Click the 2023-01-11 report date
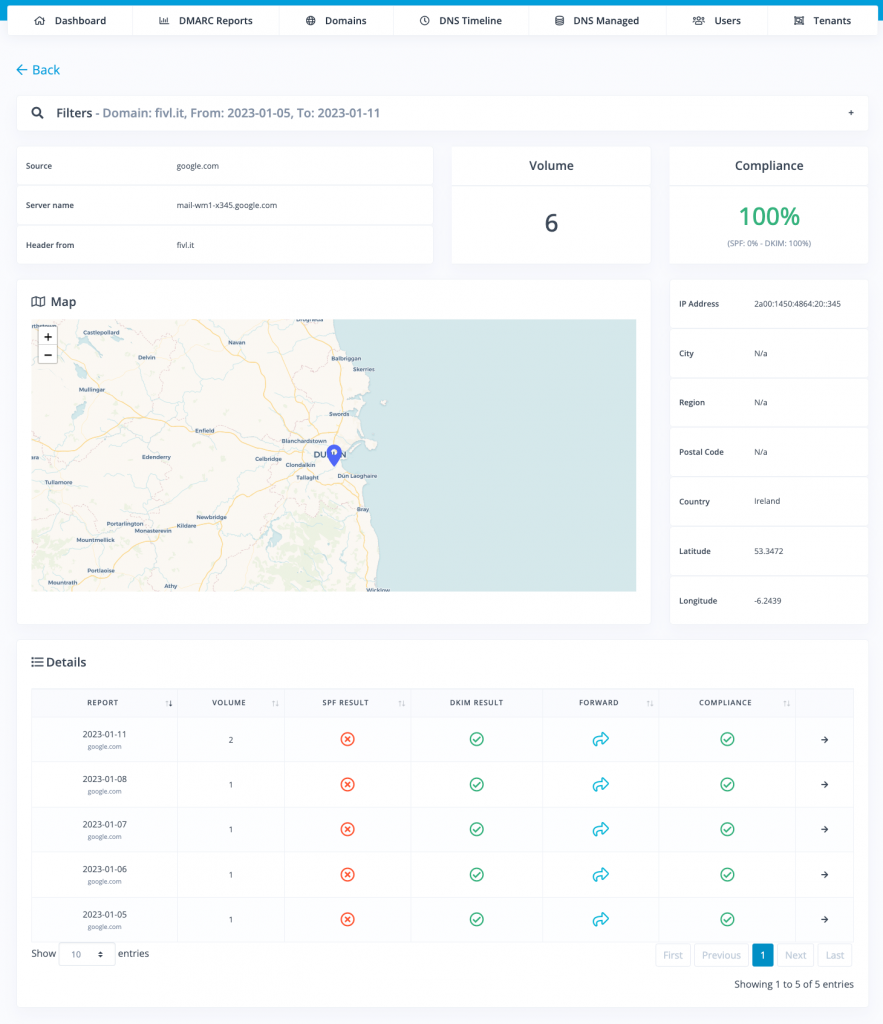The height and width of the screenshot is (1024, 883). pos(104,734)
